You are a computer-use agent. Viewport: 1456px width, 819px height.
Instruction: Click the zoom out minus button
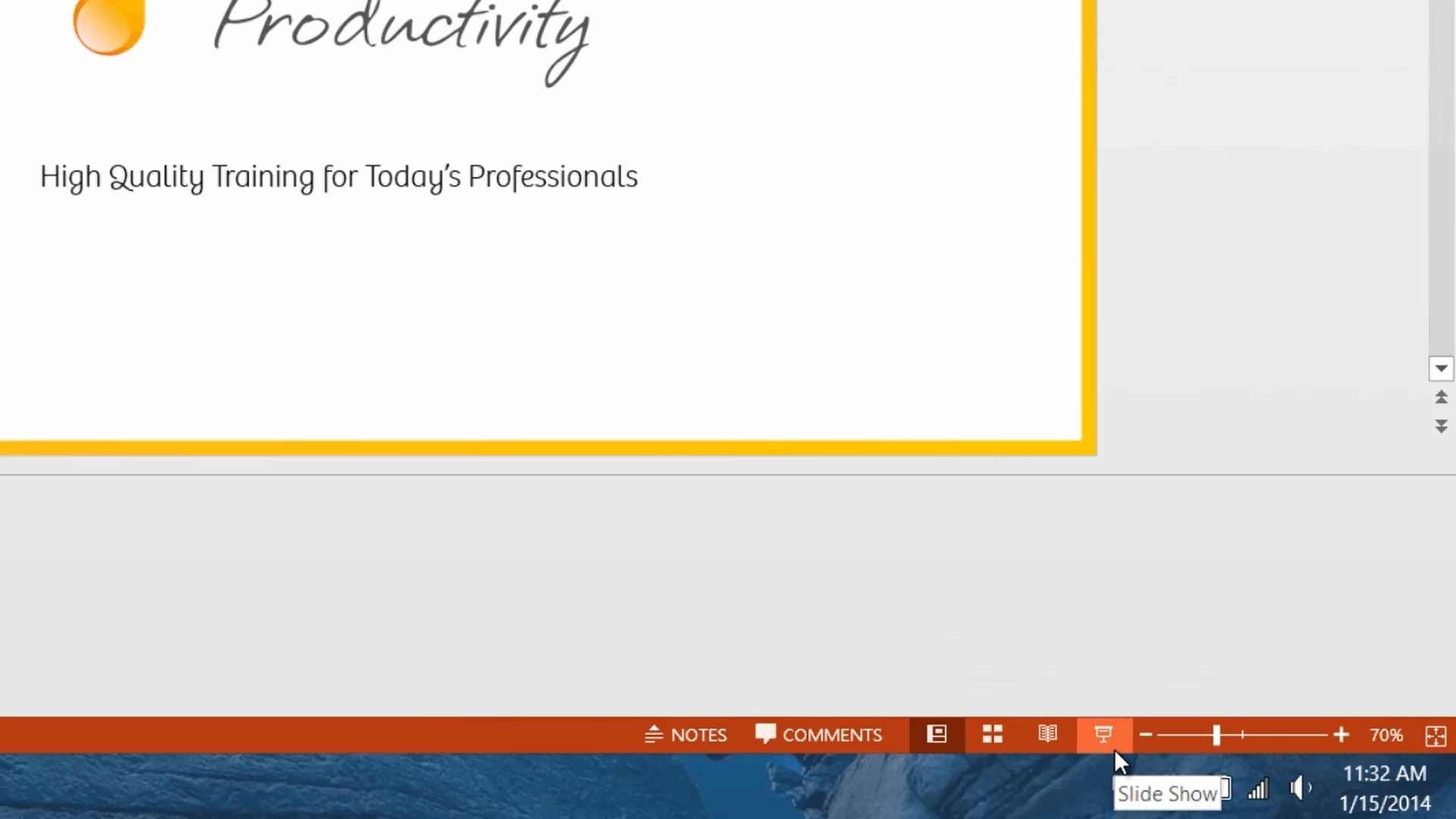pyautogui.click(x=1146, y=735)
